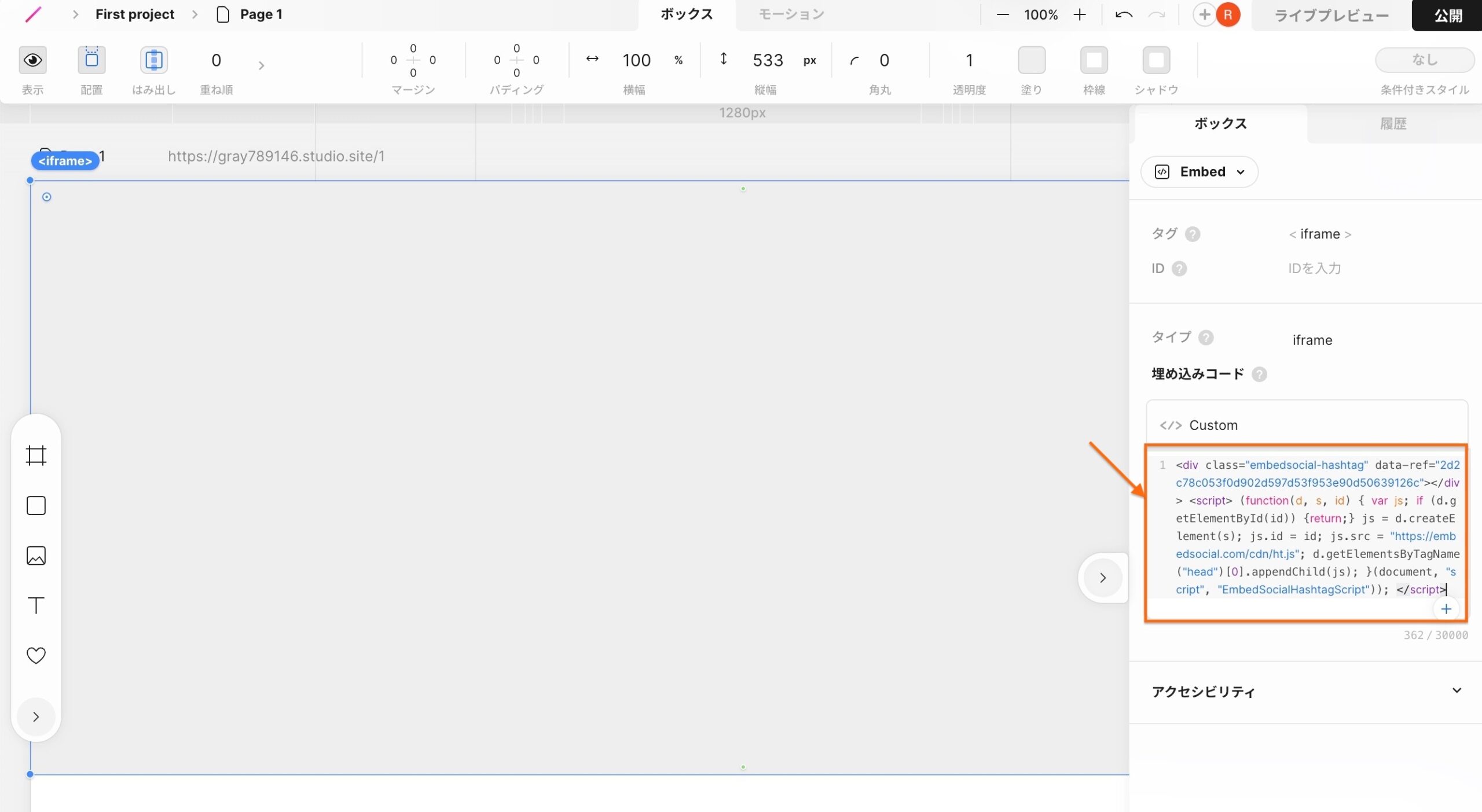The width and height of the screenshot is (1482, 812).
Task: Show help for タイプ
Action: click(x=1205, y=337)
